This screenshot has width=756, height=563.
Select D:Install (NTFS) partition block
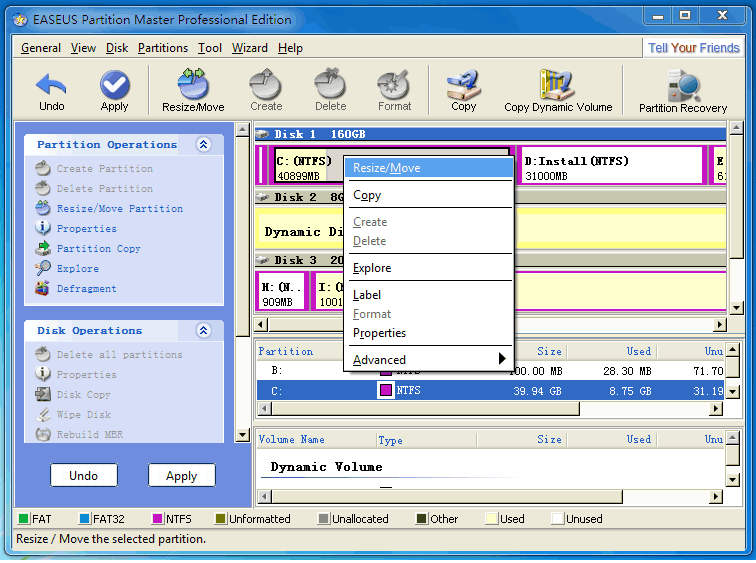click(x=612, y=165)
